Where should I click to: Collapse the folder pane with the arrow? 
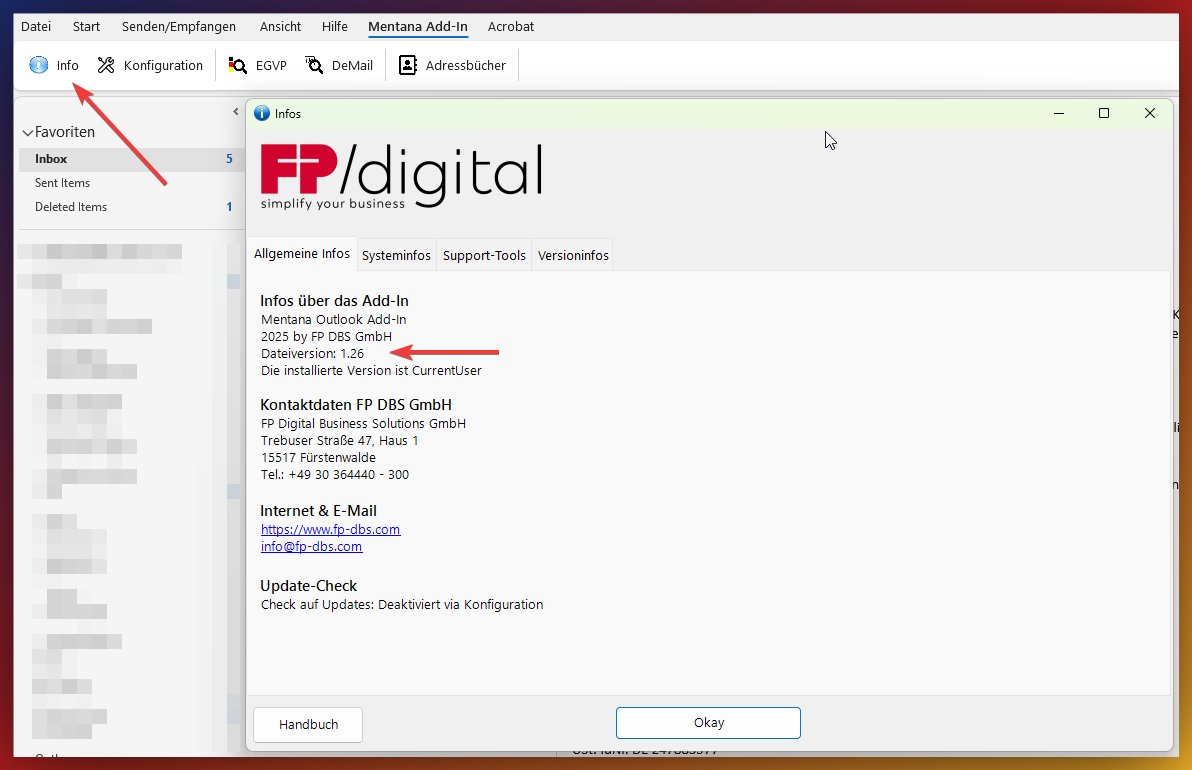pos(236,112)
